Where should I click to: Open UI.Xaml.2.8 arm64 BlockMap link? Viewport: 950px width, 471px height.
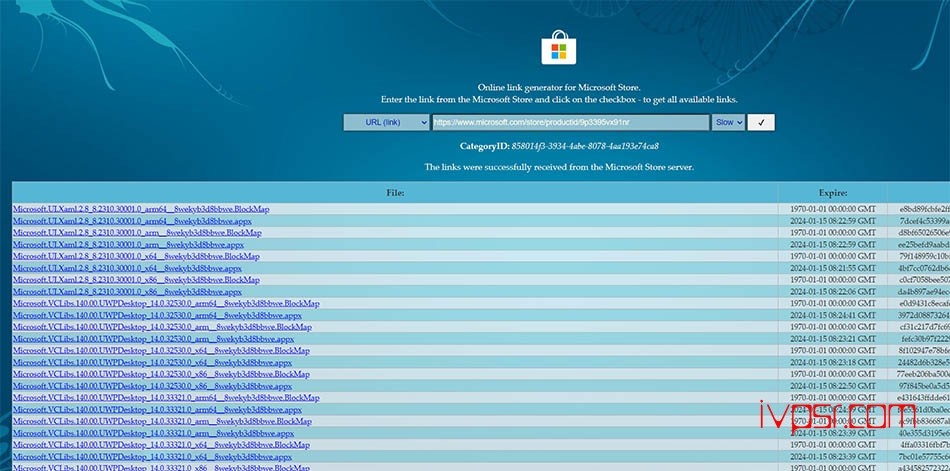coord(141,209)
